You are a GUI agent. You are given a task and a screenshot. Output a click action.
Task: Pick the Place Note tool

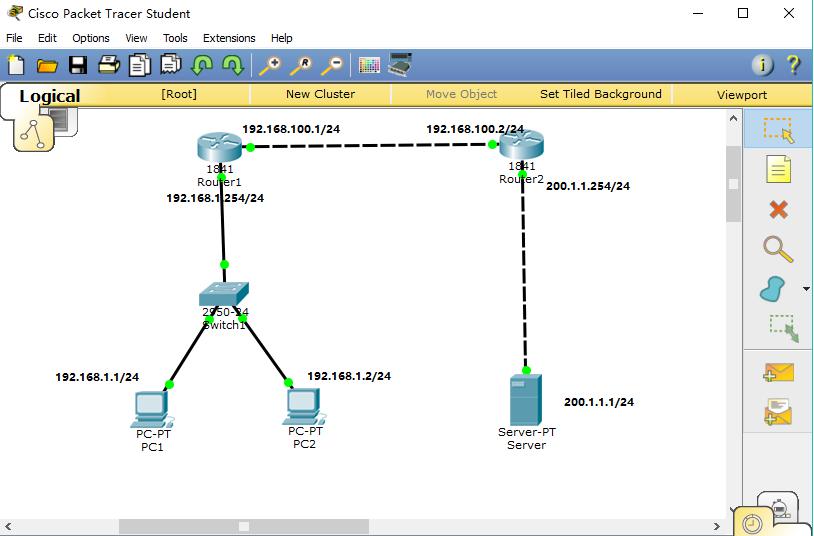point(778,170)
